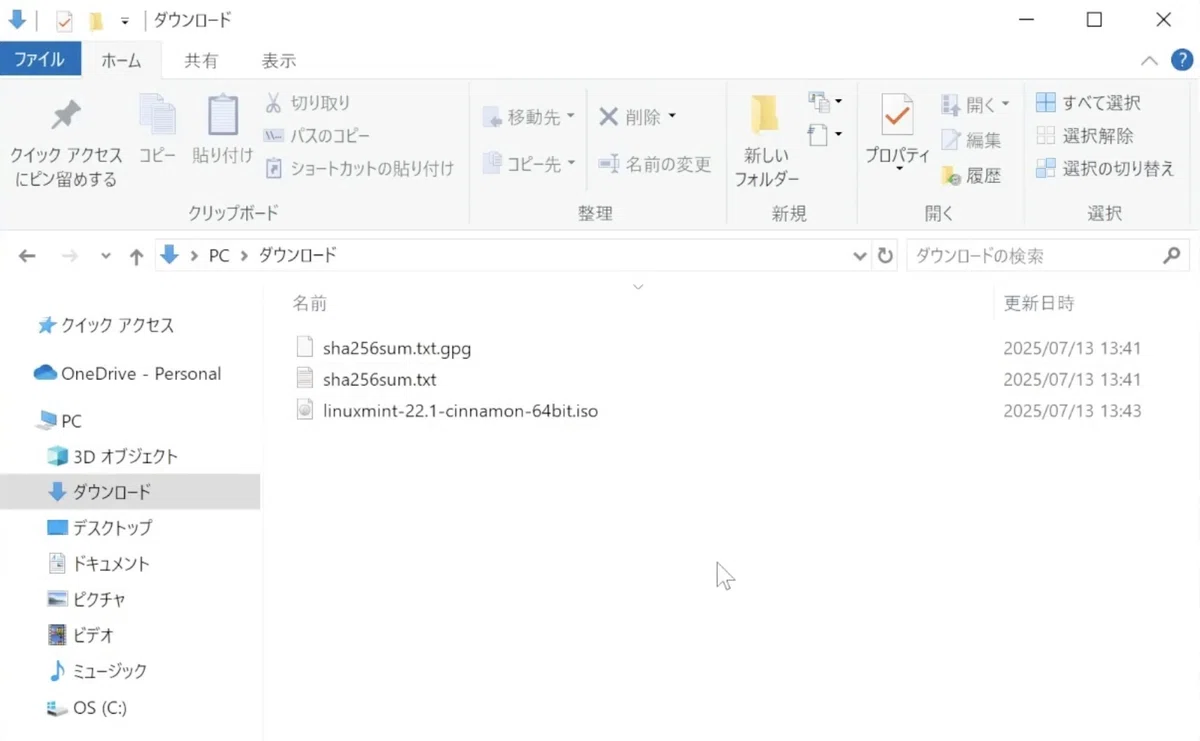Select linuxmint-22.1-cinnamon-64bit.iso file name
This screenshot has height=741, width=1200.
[x=461, y=410]
